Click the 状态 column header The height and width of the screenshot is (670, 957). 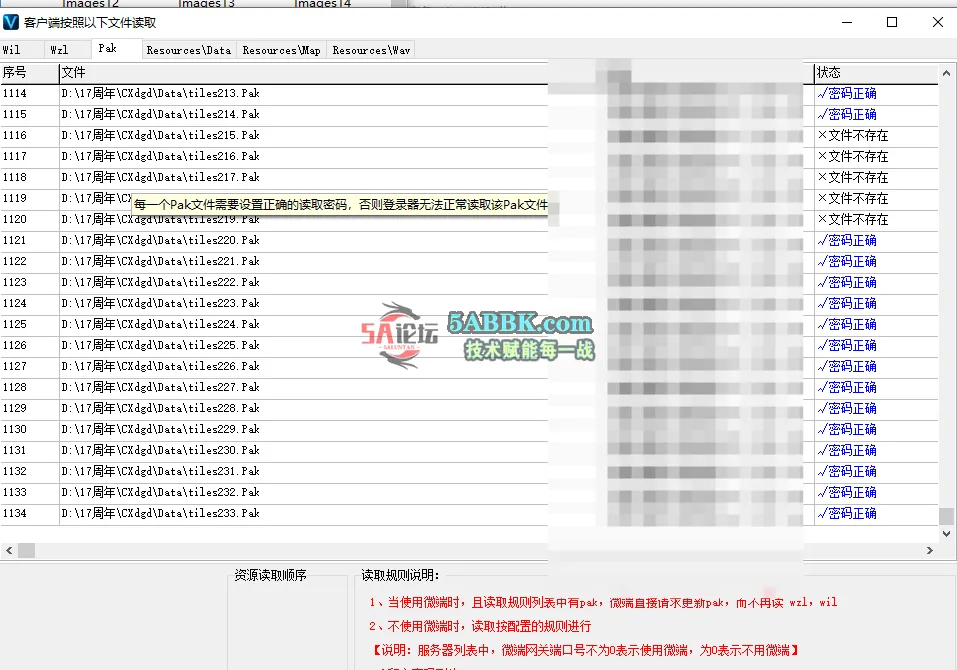tap(876, 73)
